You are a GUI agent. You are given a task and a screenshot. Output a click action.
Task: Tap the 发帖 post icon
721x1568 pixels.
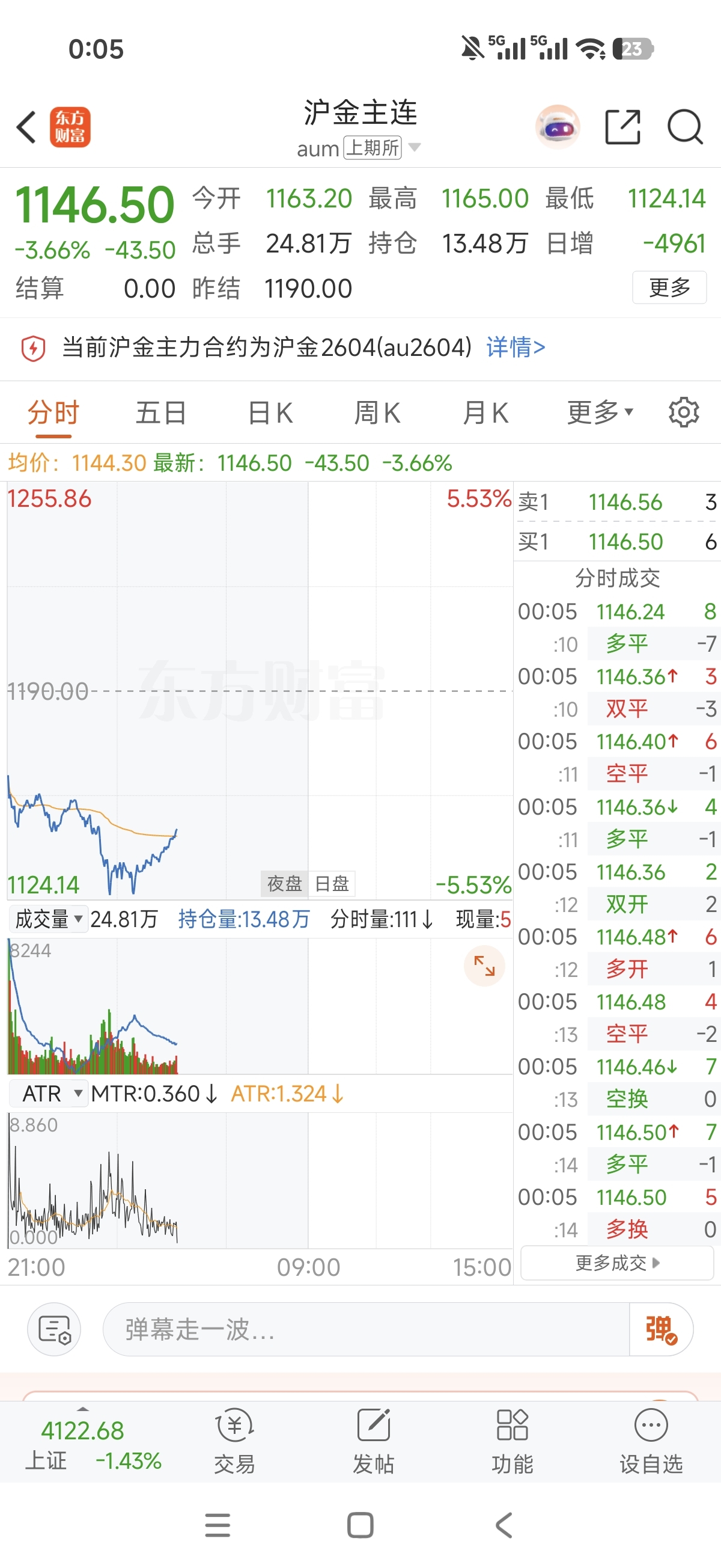[373, 1441]
